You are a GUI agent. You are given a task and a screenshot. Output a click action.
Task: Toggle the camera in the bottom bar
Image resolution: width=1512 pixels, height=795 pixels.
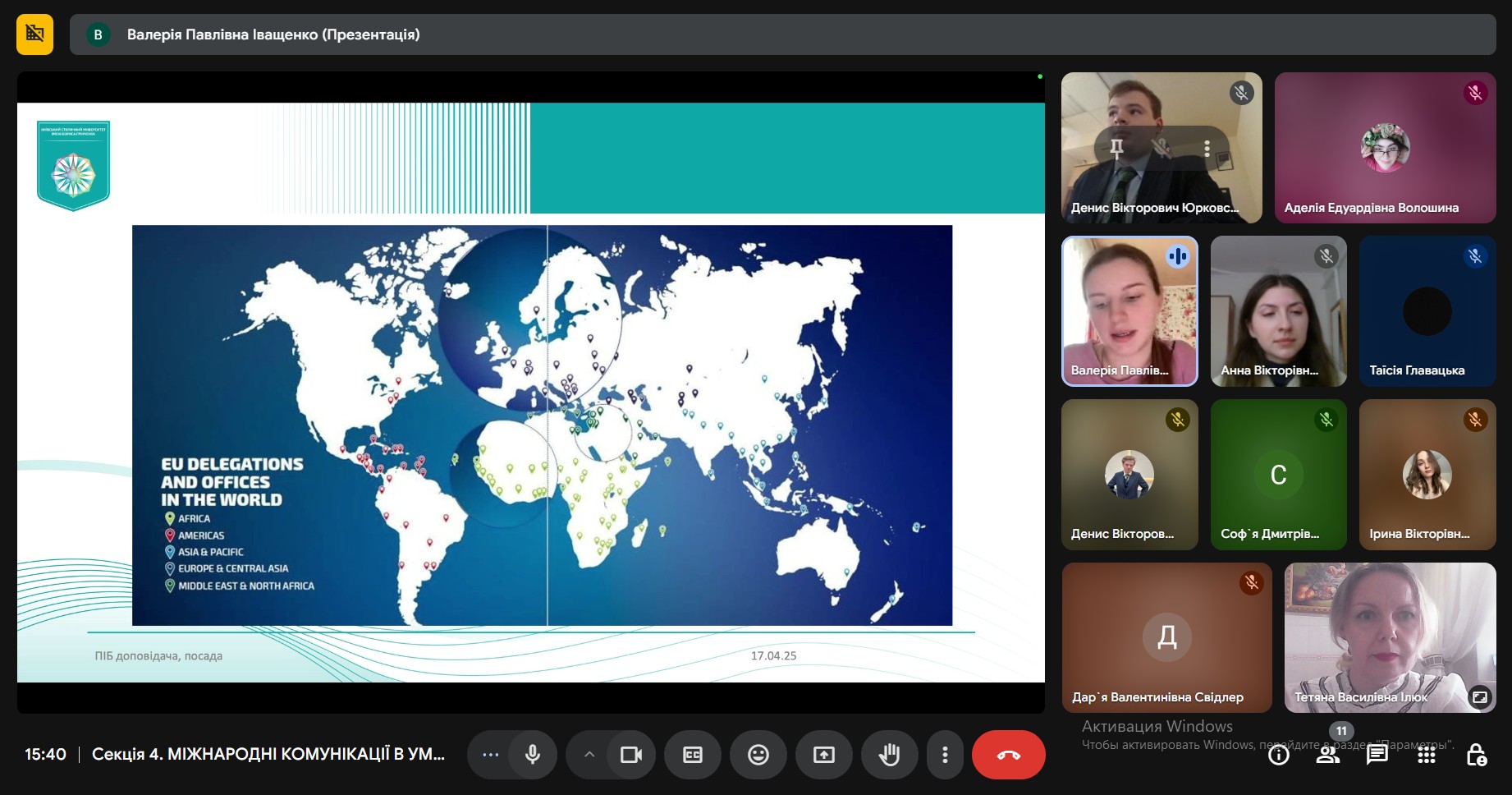coord(630,755)
